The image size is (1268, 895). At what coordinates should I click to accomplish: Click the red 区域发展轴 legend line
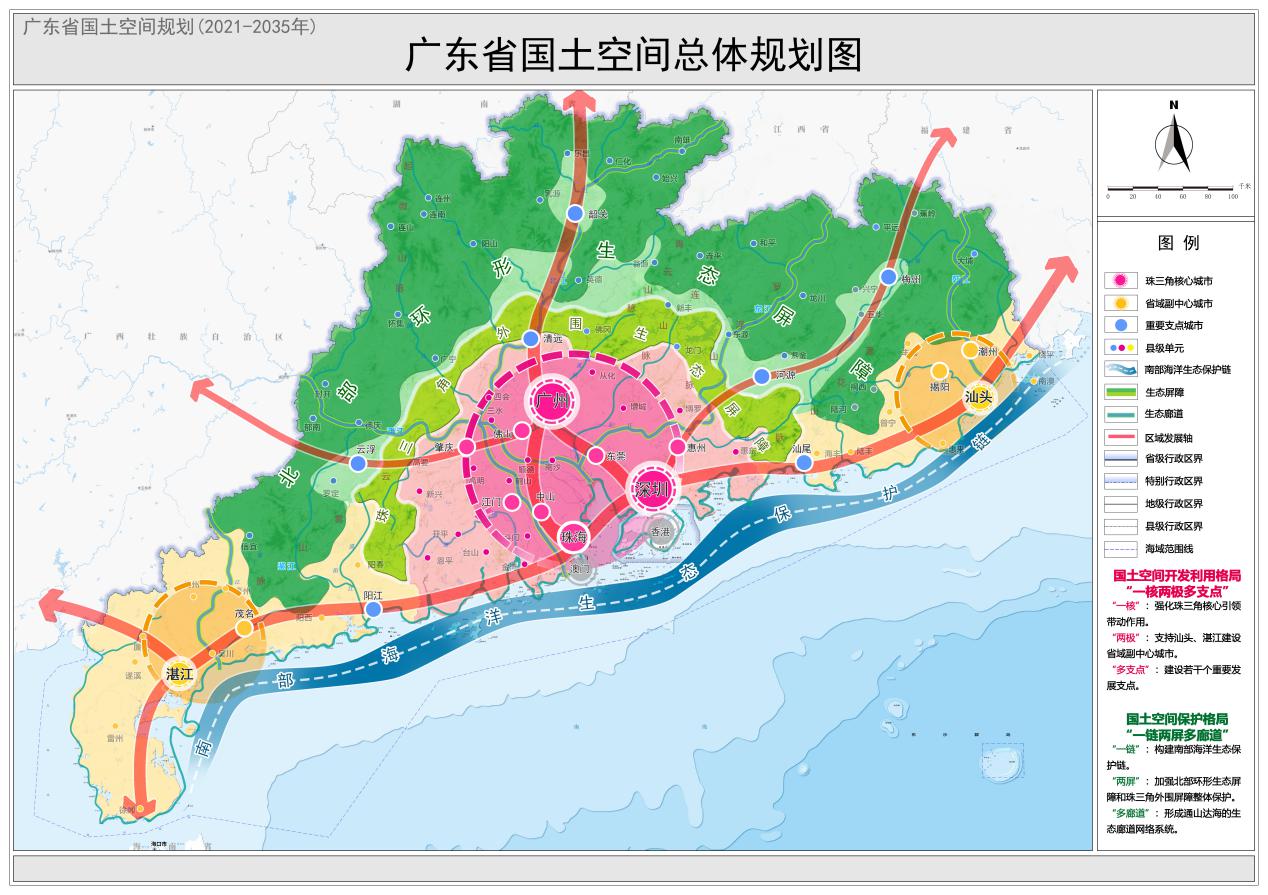[x=1121, y=437]
